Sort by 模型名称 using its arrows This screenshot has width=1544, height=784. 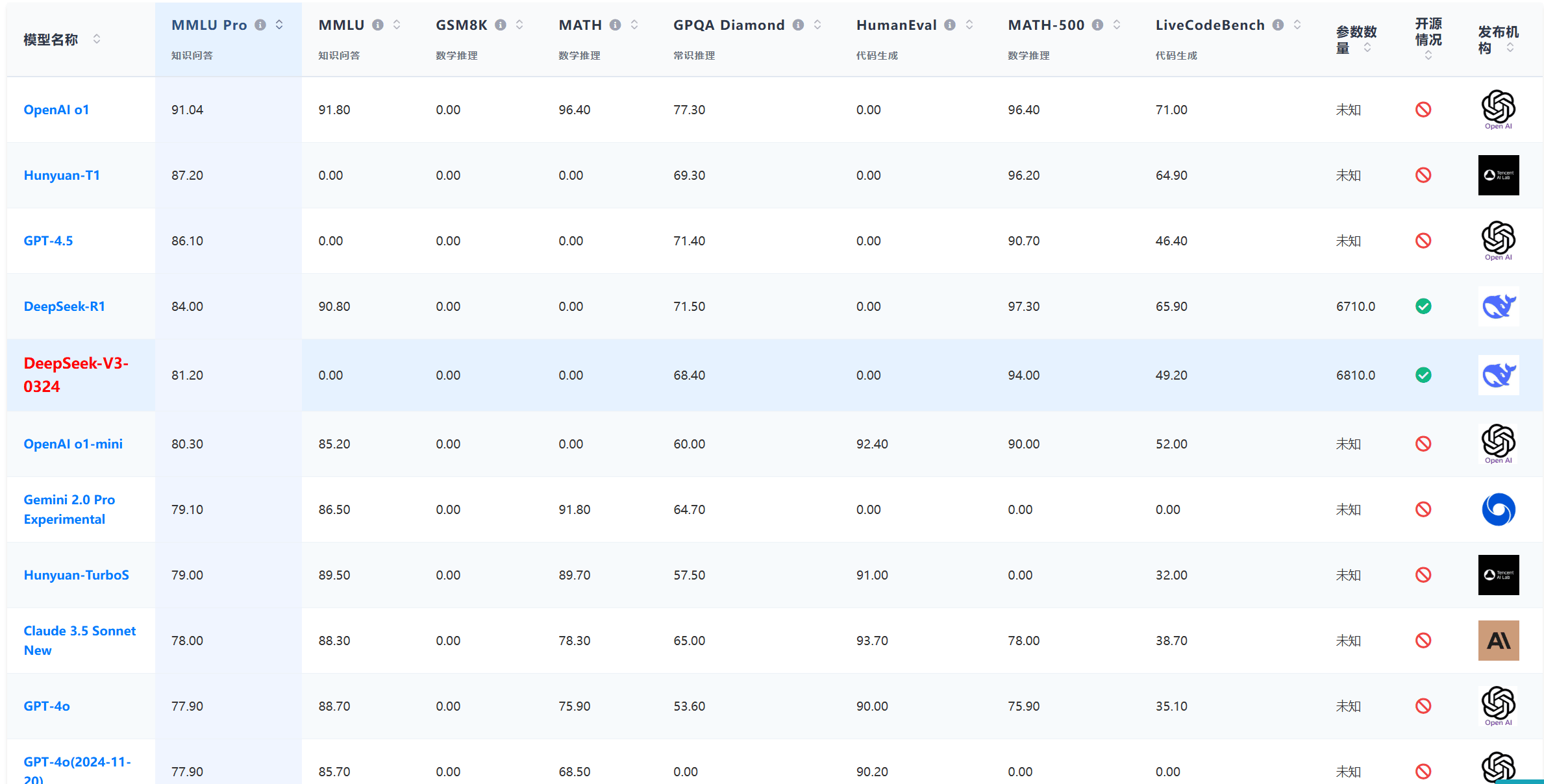coord(97,39)
